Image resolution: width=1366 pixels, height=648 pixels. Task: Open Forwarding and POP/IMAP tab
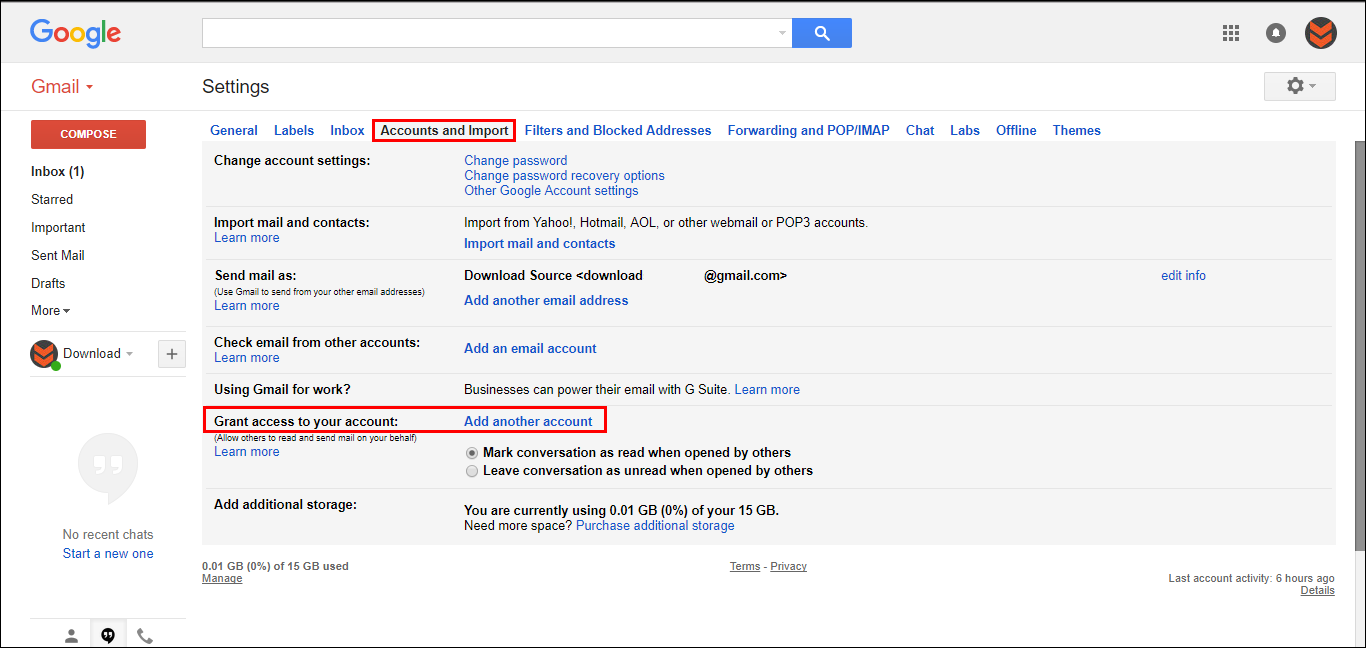808,130
